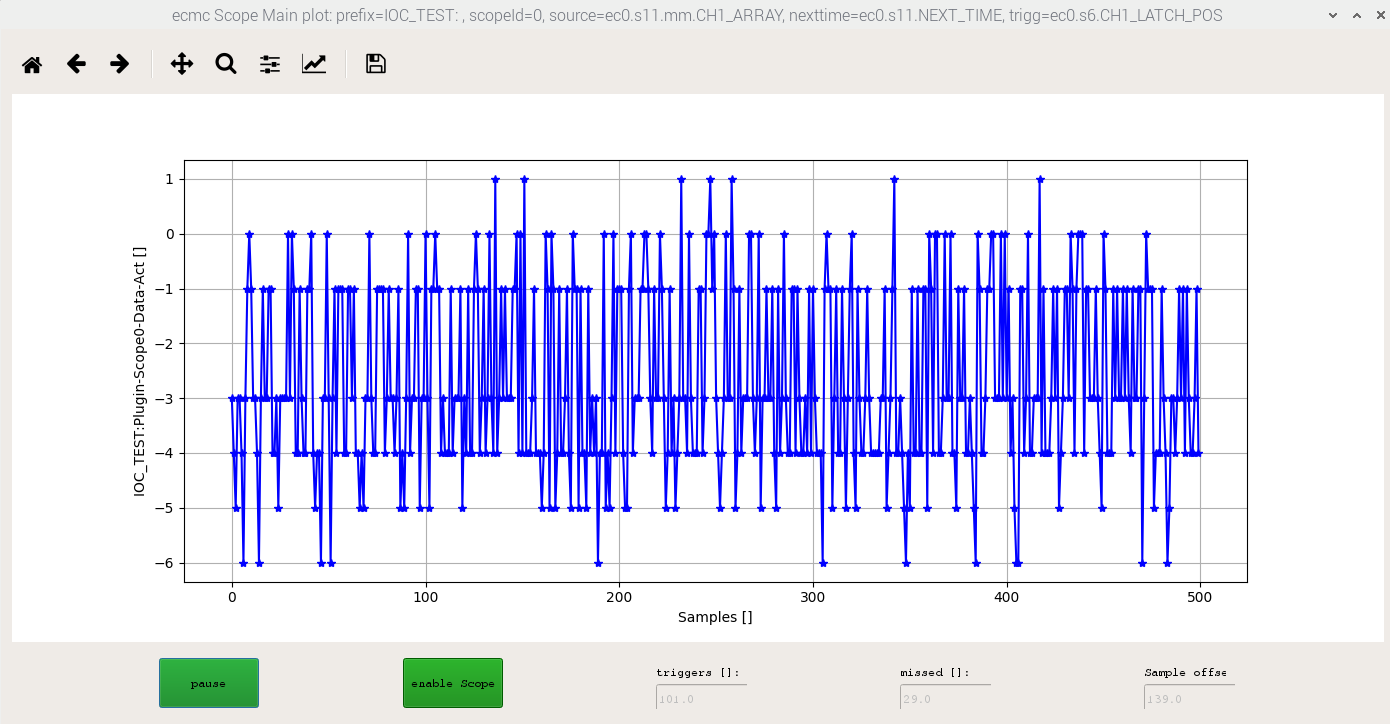This screenshot has height=724, width=1390.
Task: Click the 'missed []:' label
Action: click(935, 673)
